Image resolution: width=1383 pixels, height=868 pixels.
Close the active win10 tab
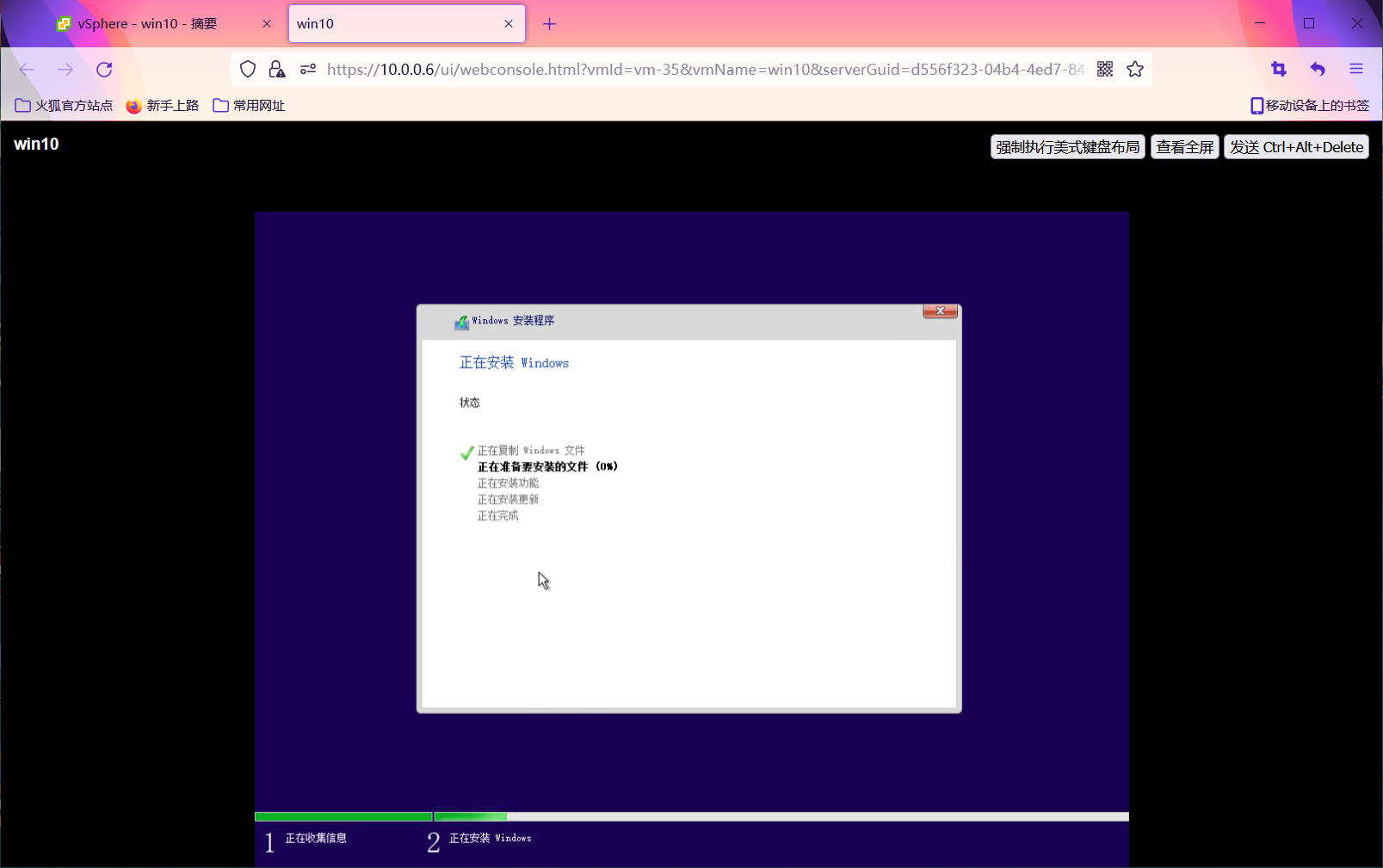coord(509,24)
